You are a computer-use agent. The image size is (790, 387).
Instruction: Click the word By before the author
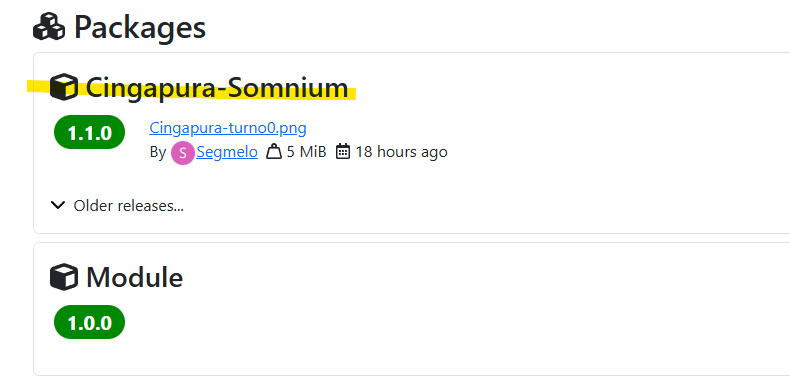(158, 152)
